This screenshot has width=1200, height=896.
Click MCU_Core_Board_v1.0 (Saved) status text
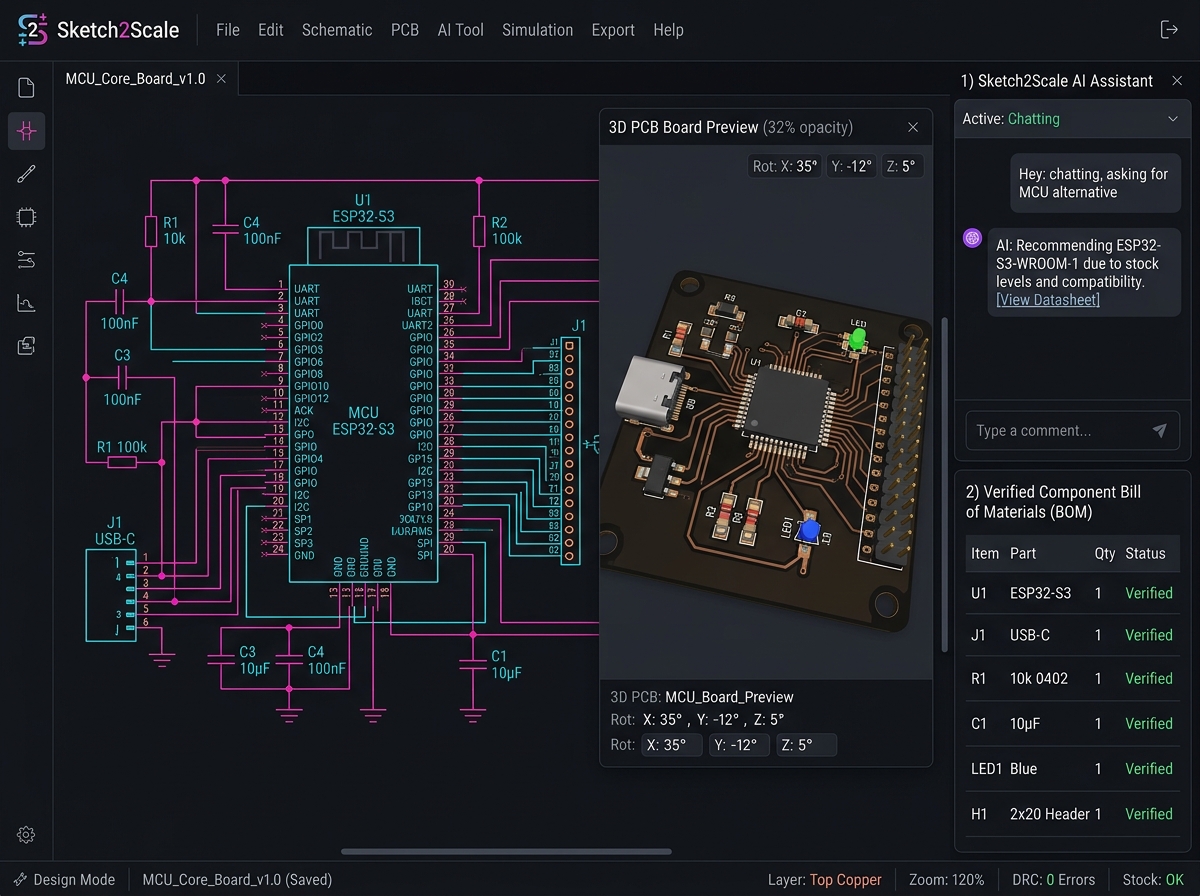point(237,880)
